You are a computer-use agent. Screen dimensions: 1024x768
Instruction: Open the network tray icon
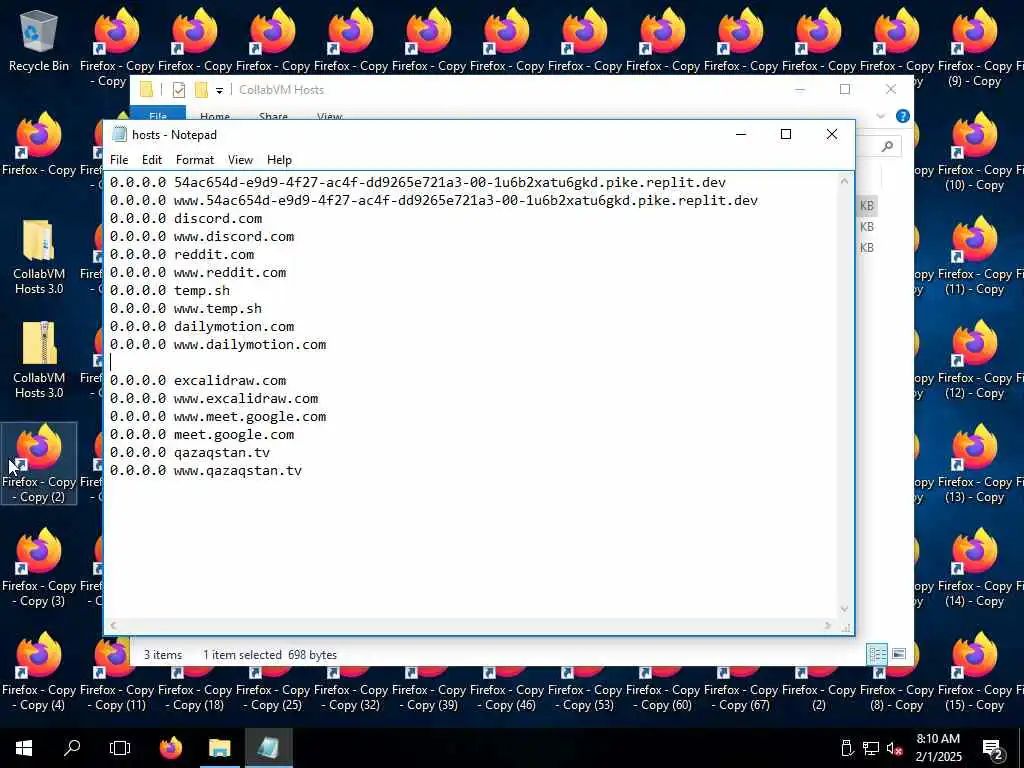871,748
